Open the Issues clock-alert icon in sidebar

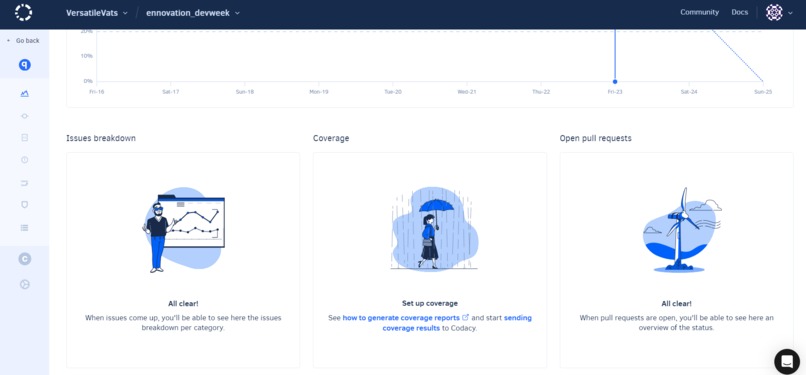coord(25,160)
